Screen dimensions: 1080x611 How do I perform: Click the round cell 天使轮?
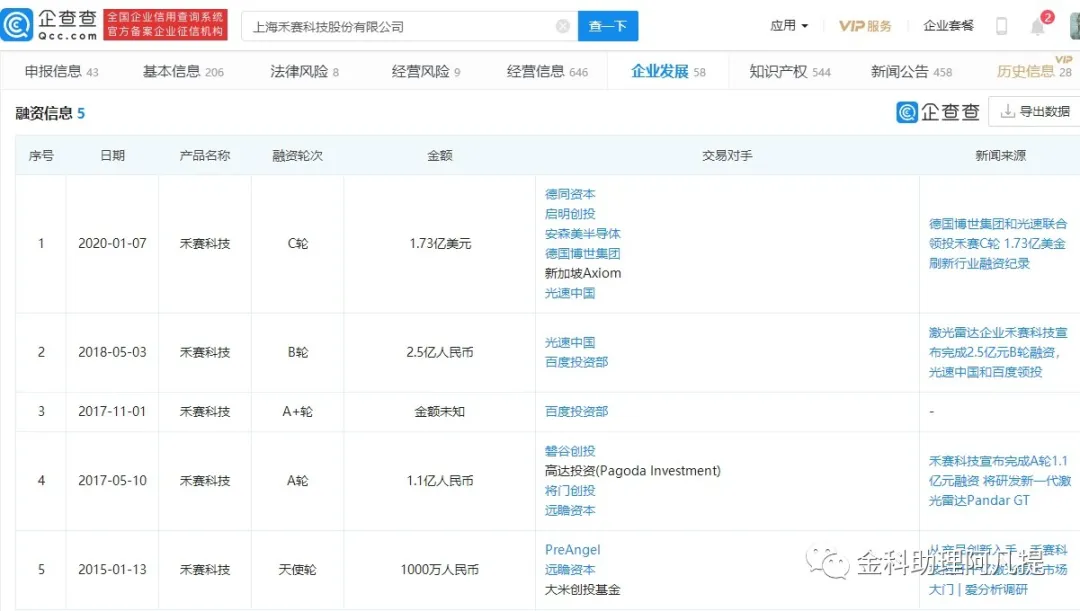[x=298, y=570]
